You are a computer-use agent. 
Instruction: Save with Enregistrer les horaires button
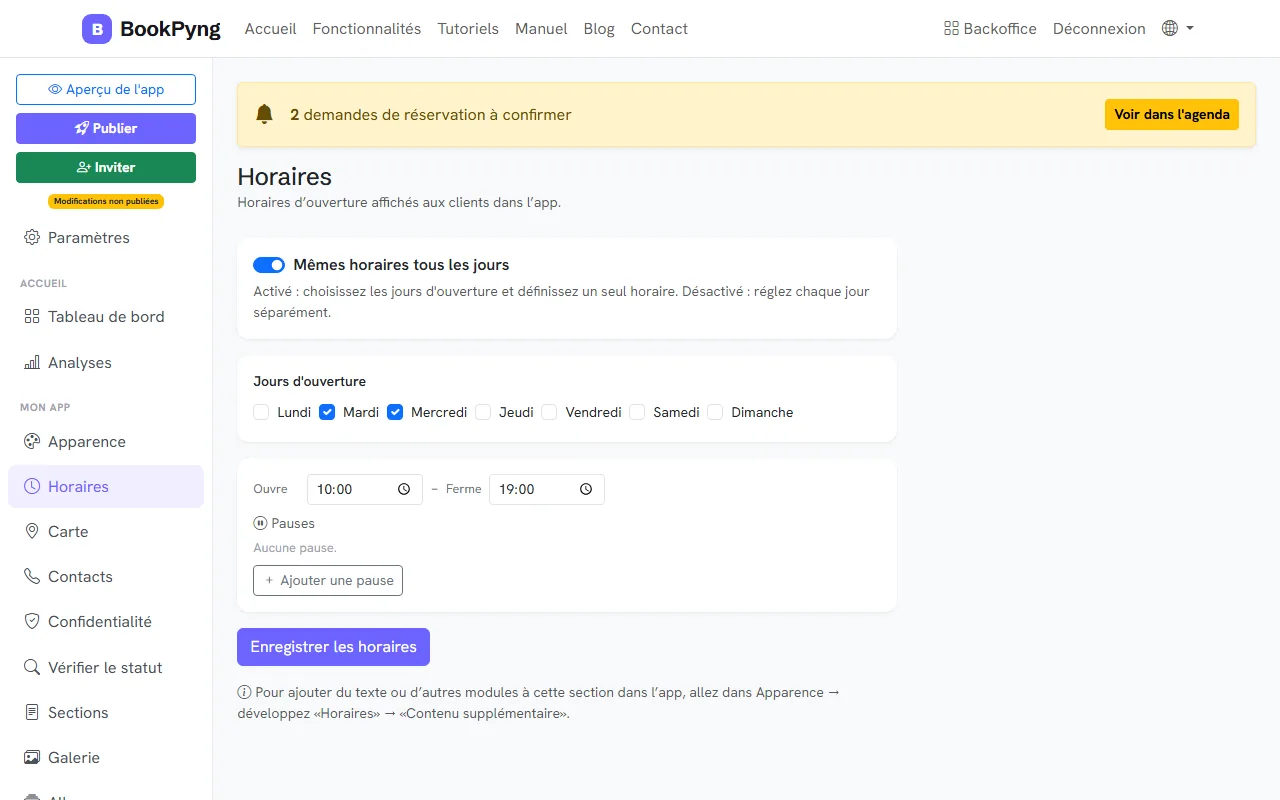click(x=333, y=647)
